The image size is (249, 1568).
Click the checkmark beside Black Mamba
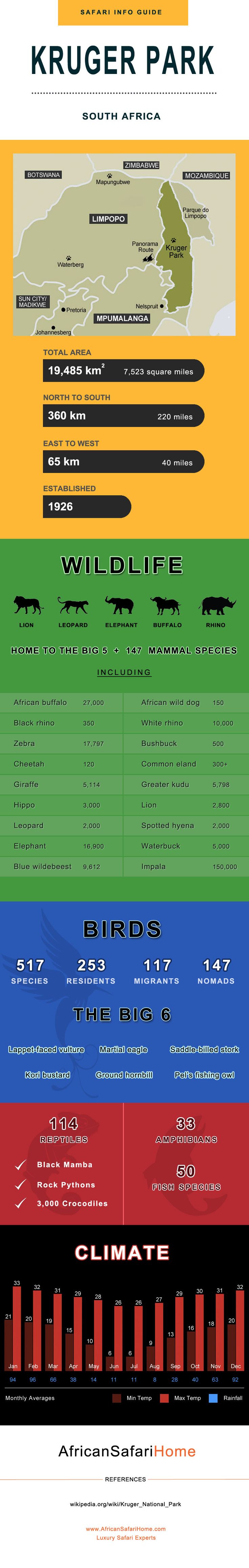tap(21, 1165)
